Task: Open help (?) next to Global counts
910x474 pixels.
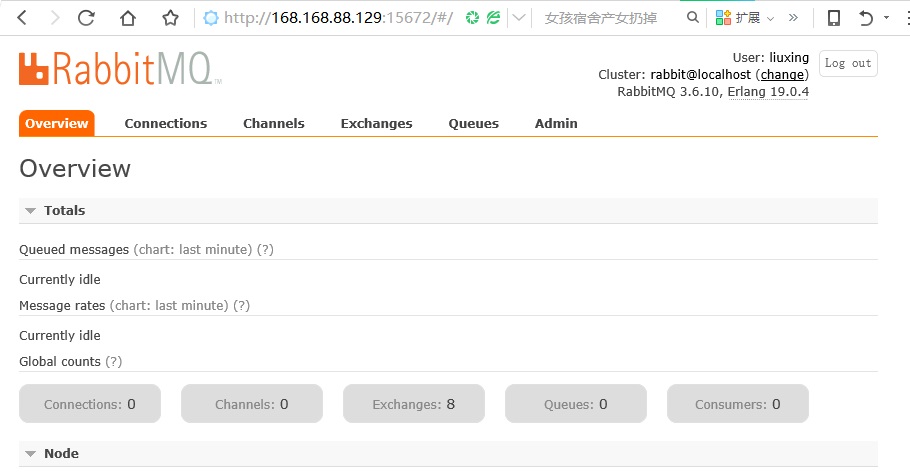Action: [114, 361]
